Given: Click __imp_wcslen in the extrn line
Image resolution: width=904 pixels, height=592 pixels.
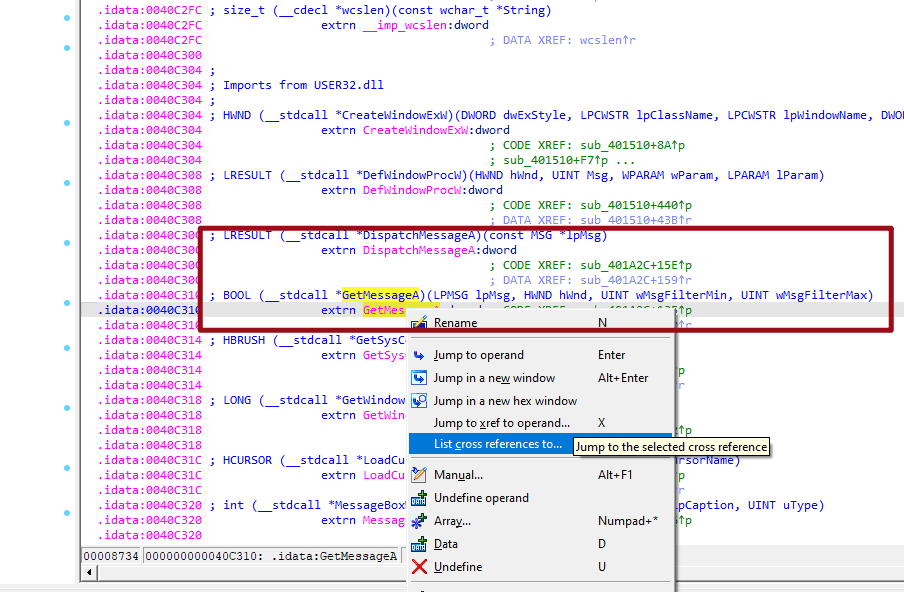Looking at the screenshot, I should click(x=405, y=25).
